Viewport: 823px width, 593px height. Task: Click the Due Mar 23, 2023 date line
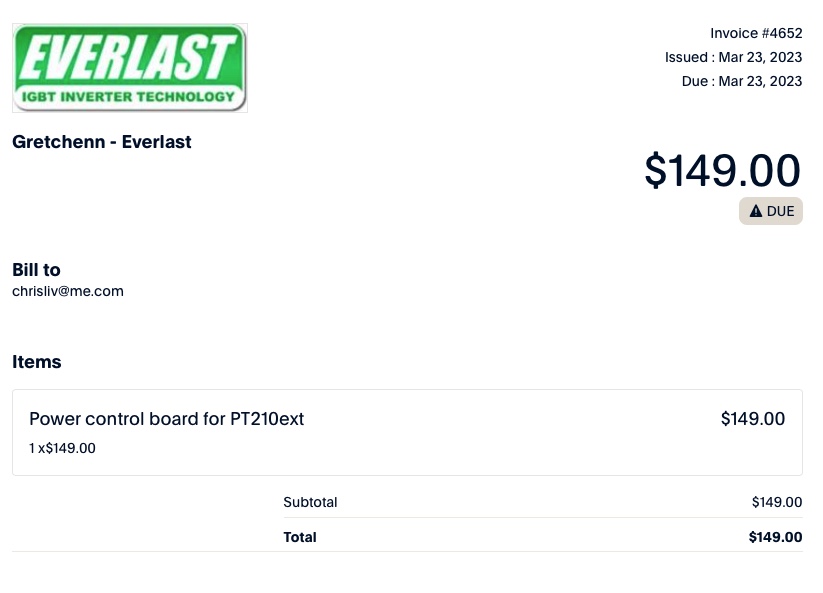(741, 81)
